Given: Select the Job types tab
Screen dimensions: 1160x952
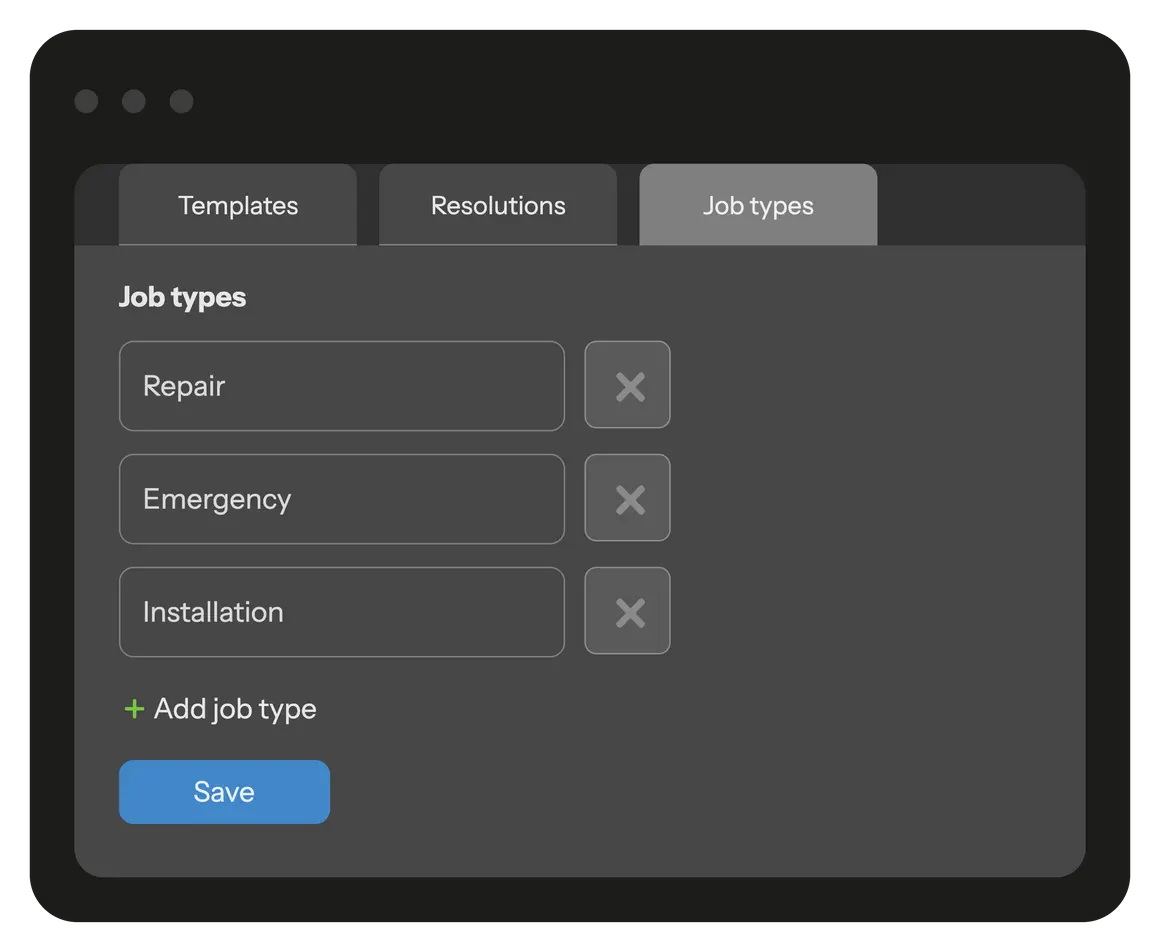Looking at the screenshot, I should tap(758, 205).
